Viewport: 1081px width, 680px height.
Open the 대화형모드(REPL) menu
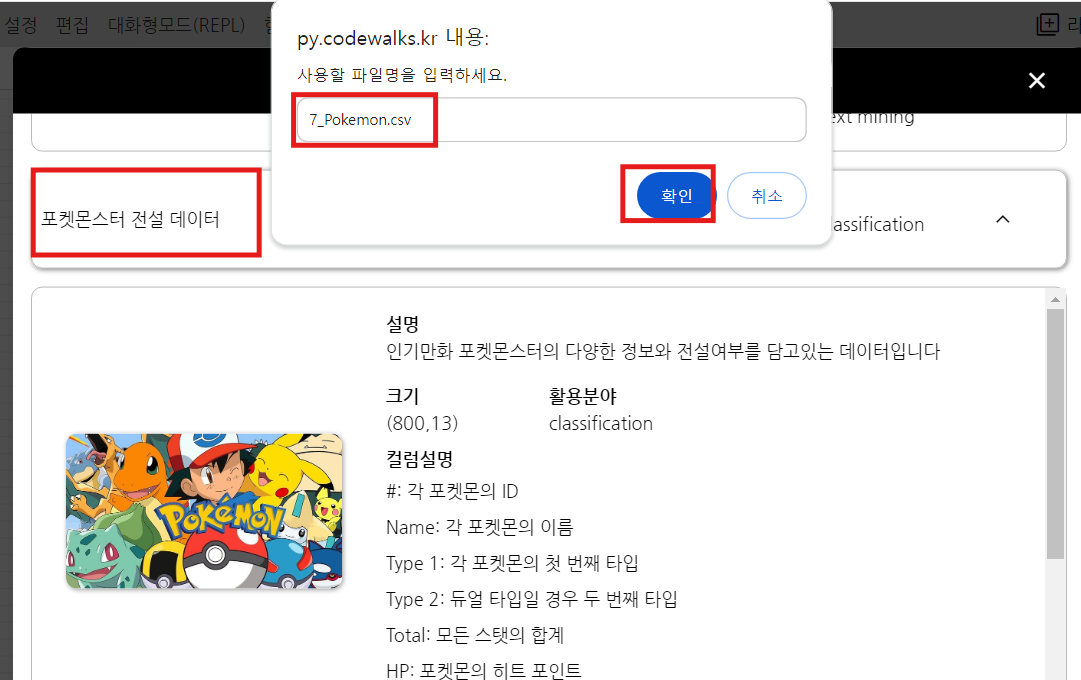pyautogui.click(x=176, y=26)
